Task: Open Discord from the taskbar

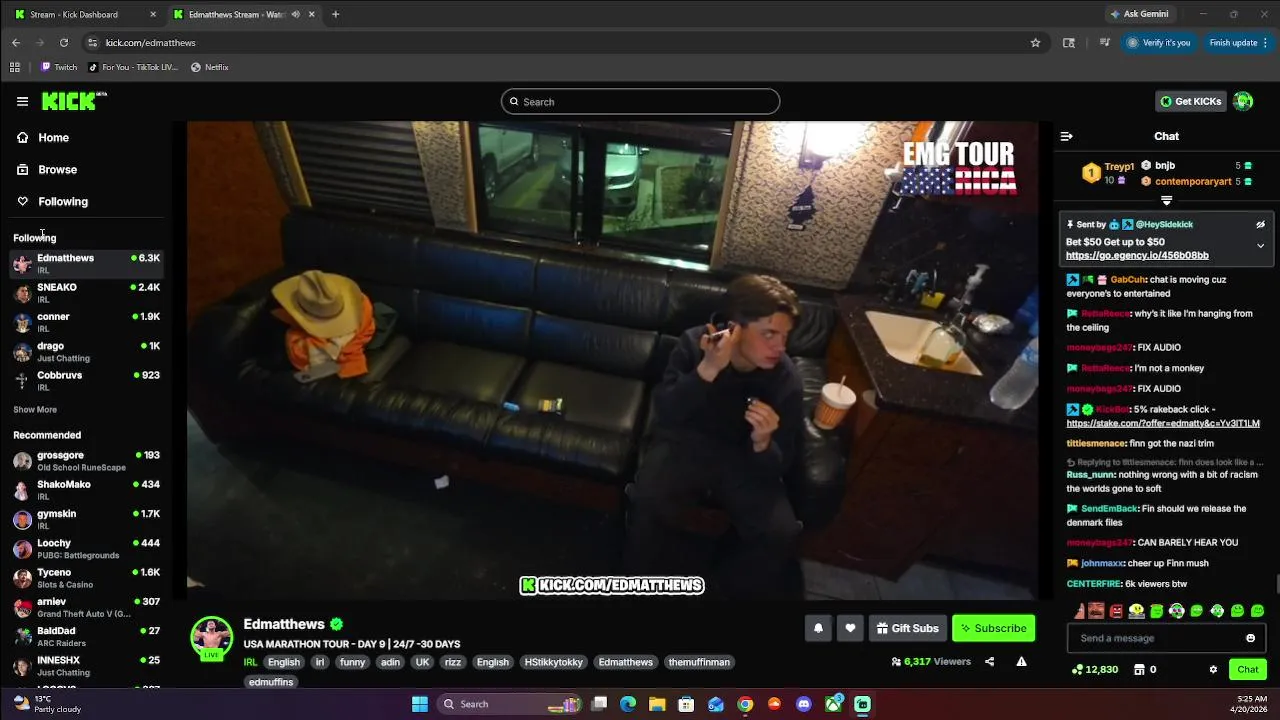Action: [x=804, y=704]
